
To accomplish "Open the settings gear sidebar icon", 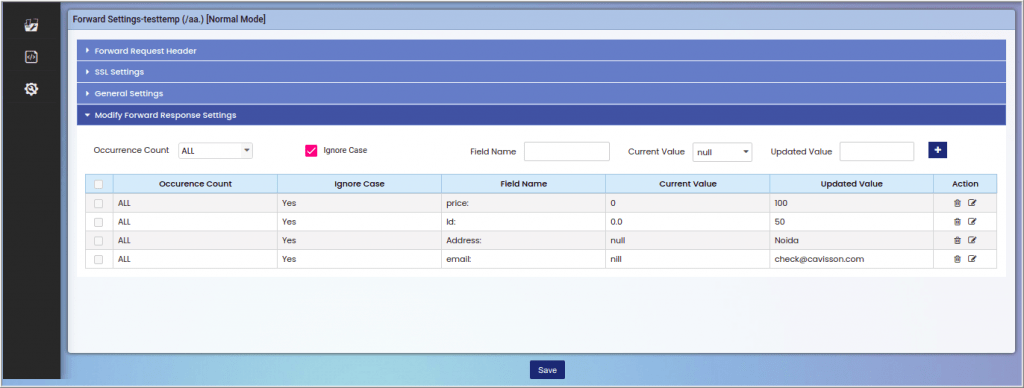I will coord(31,89).
